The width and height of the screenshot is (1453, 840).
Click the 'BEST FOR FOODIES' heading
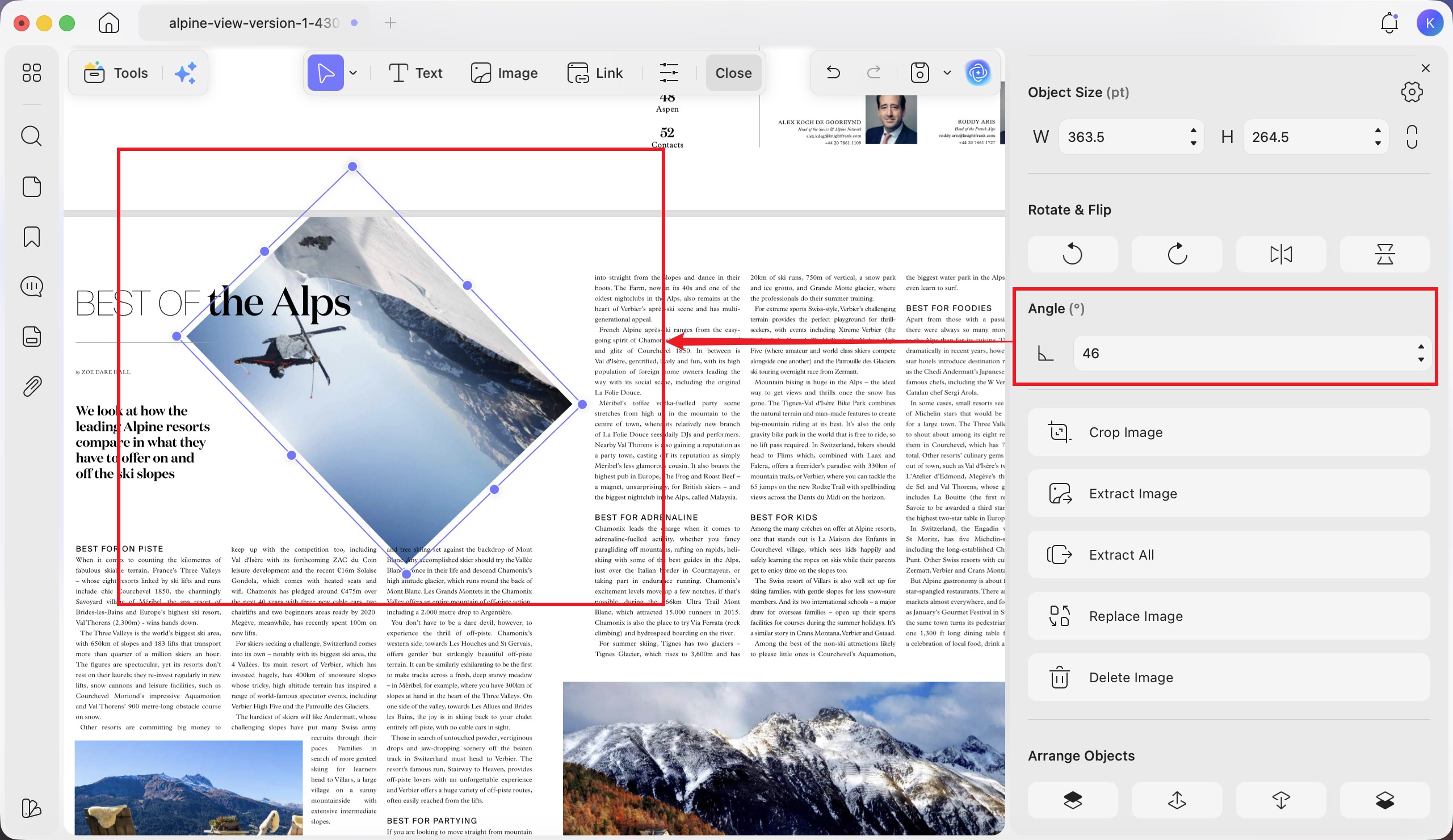(948, 308)
